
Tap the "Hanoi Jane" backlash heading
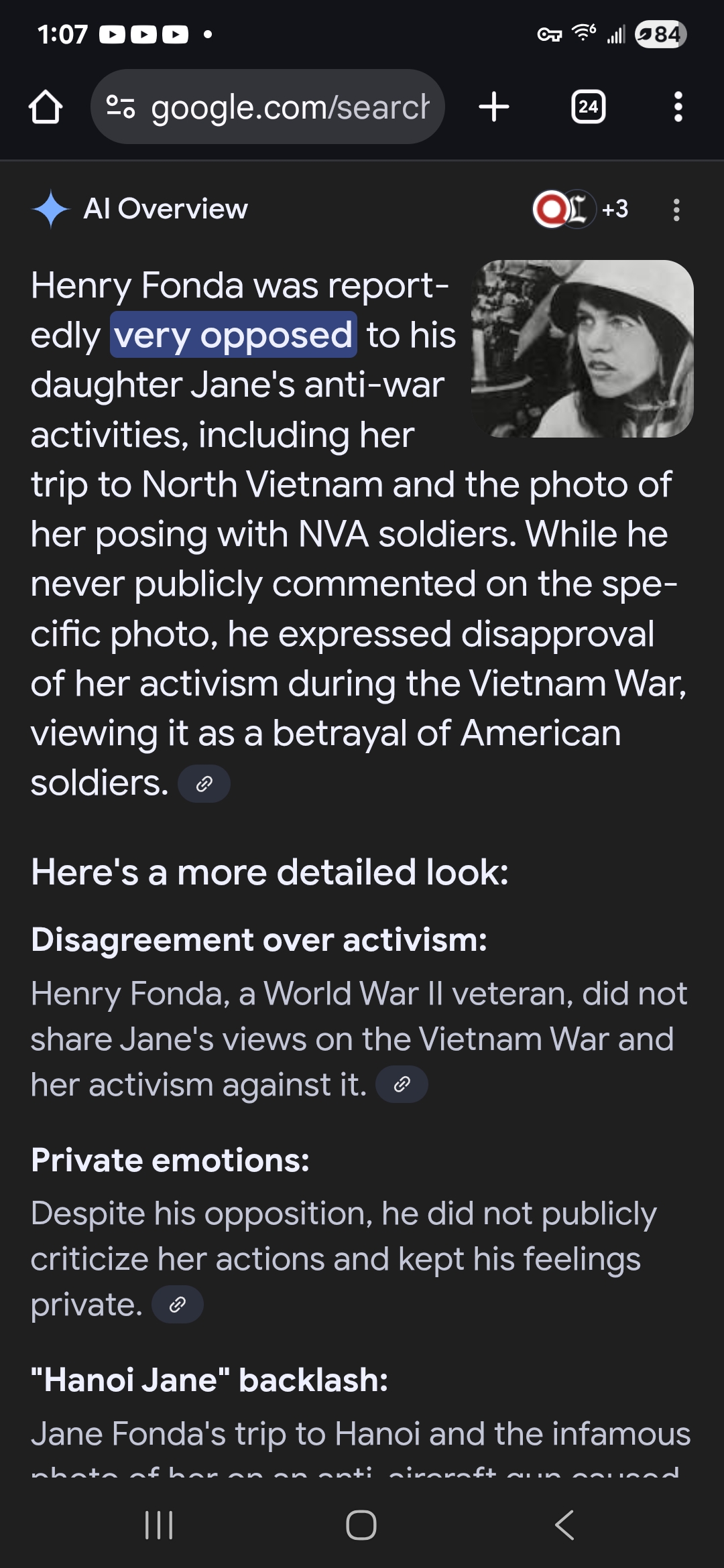209,1380
